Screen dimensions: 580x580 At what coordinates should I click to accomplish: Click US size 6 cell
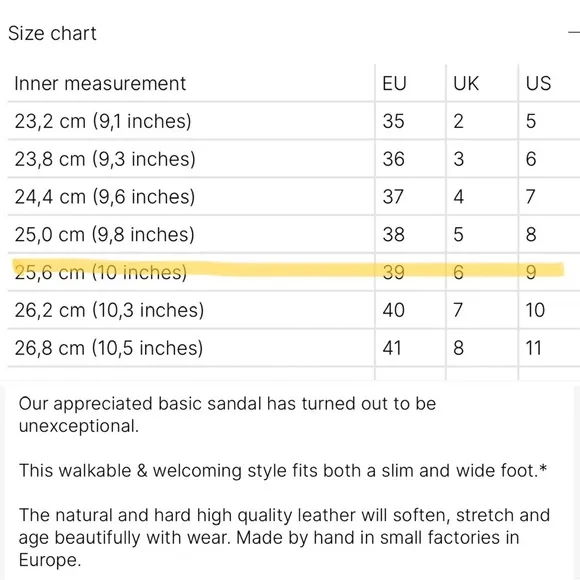pyautogui.click(x=531, y=159)
